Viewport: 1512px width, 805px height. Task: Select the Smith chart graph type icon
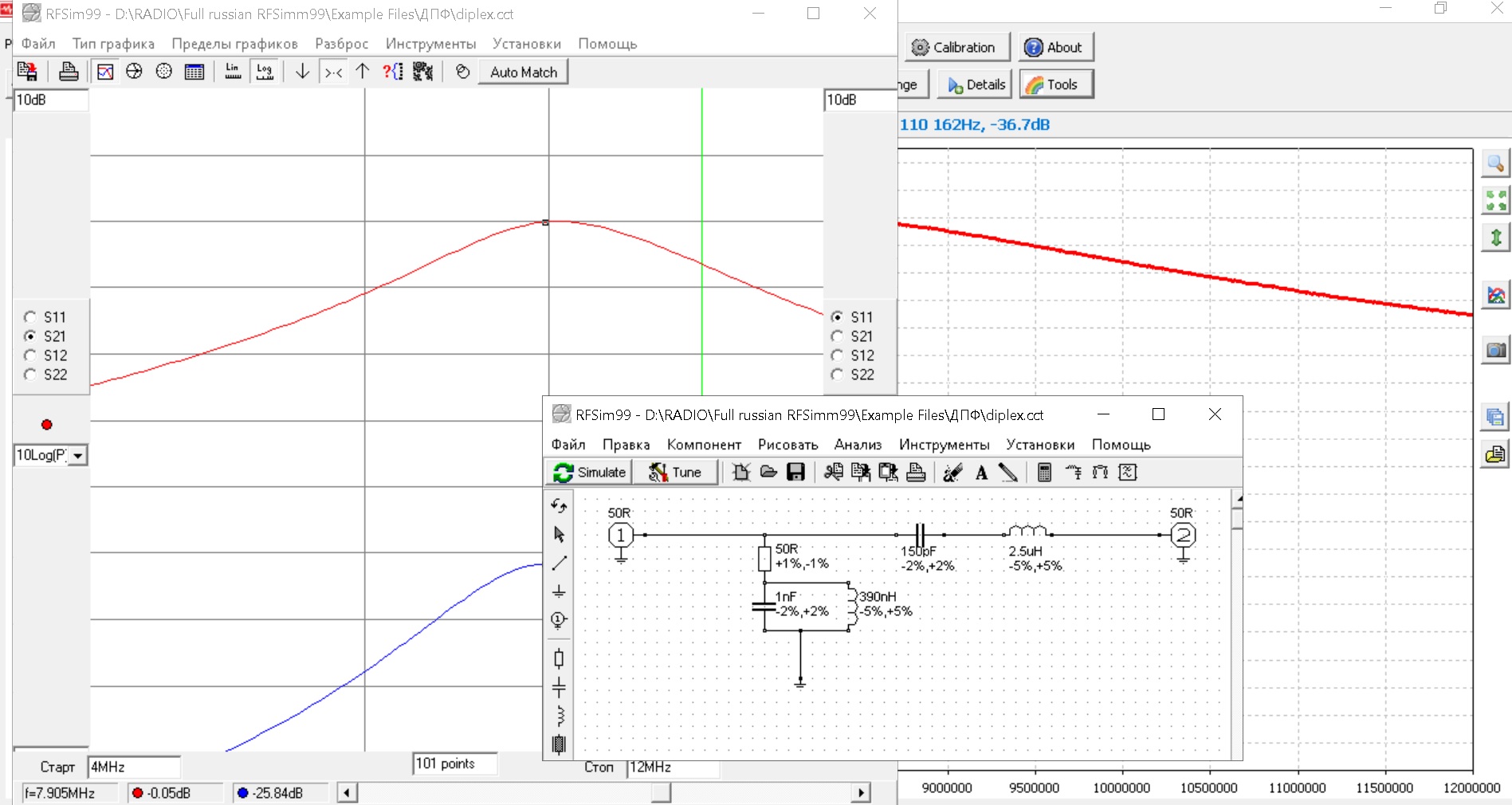(134, 72)
